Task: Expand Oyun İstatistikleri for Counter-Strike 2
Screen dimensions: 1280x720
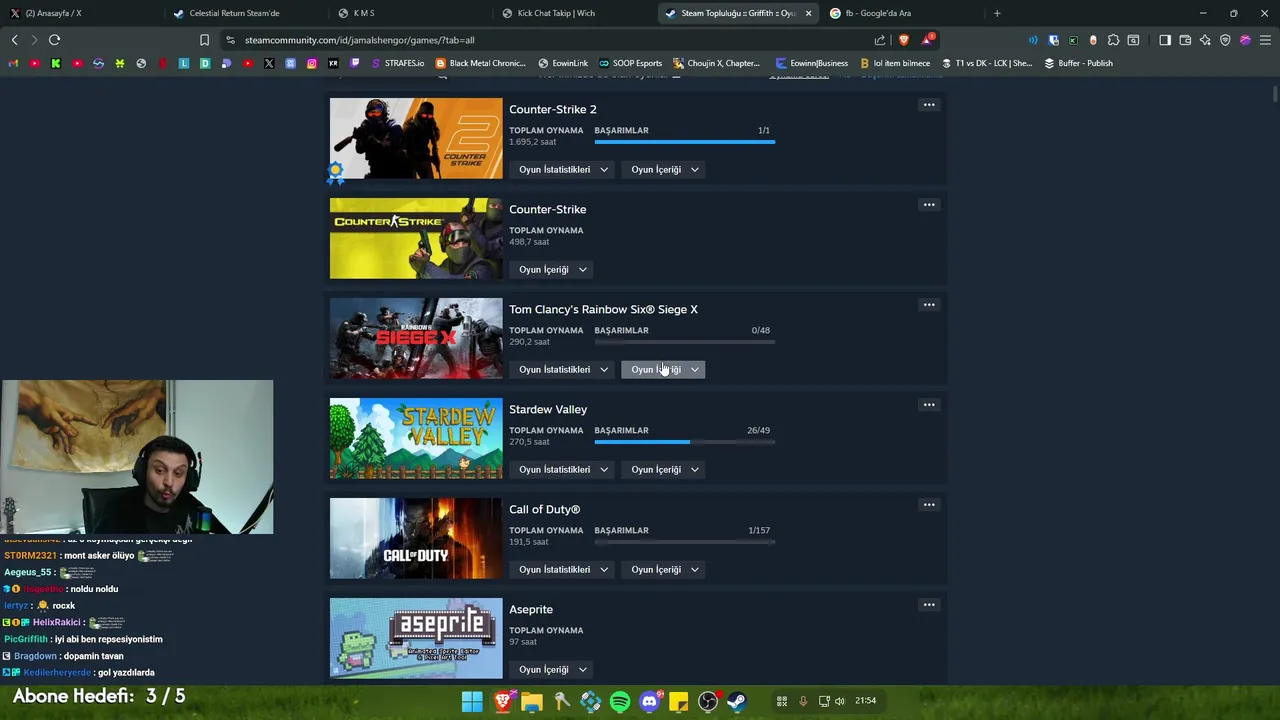Action: [563, 170]
